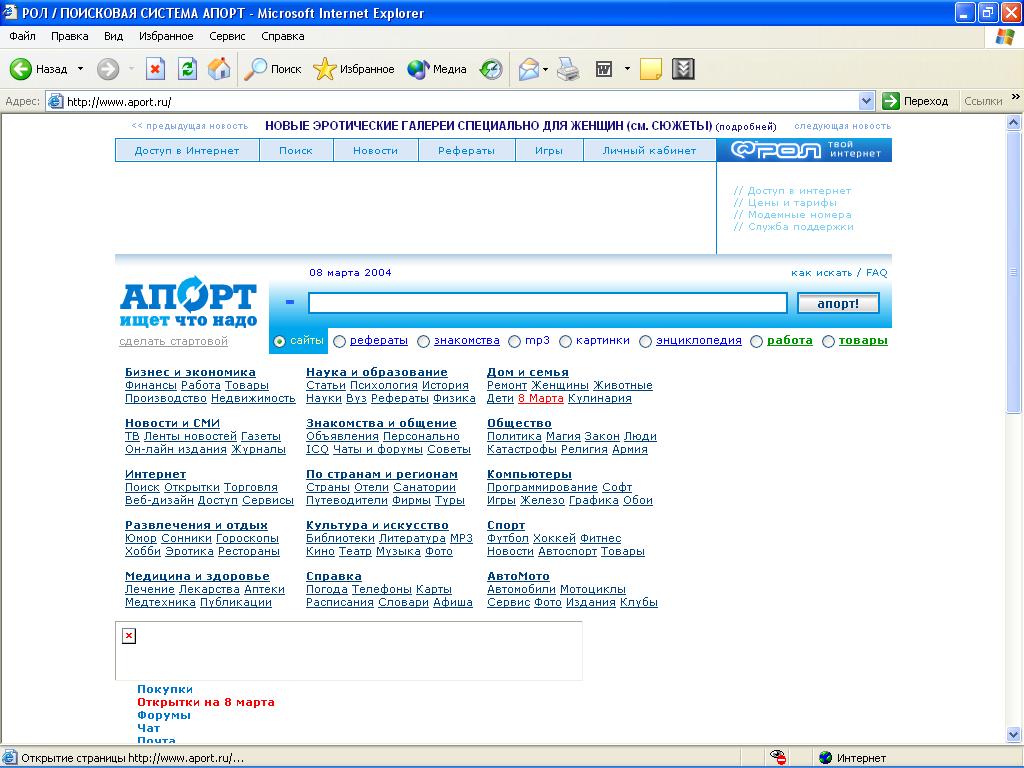Click the broken image placeholder icon

tap(129, 635)
